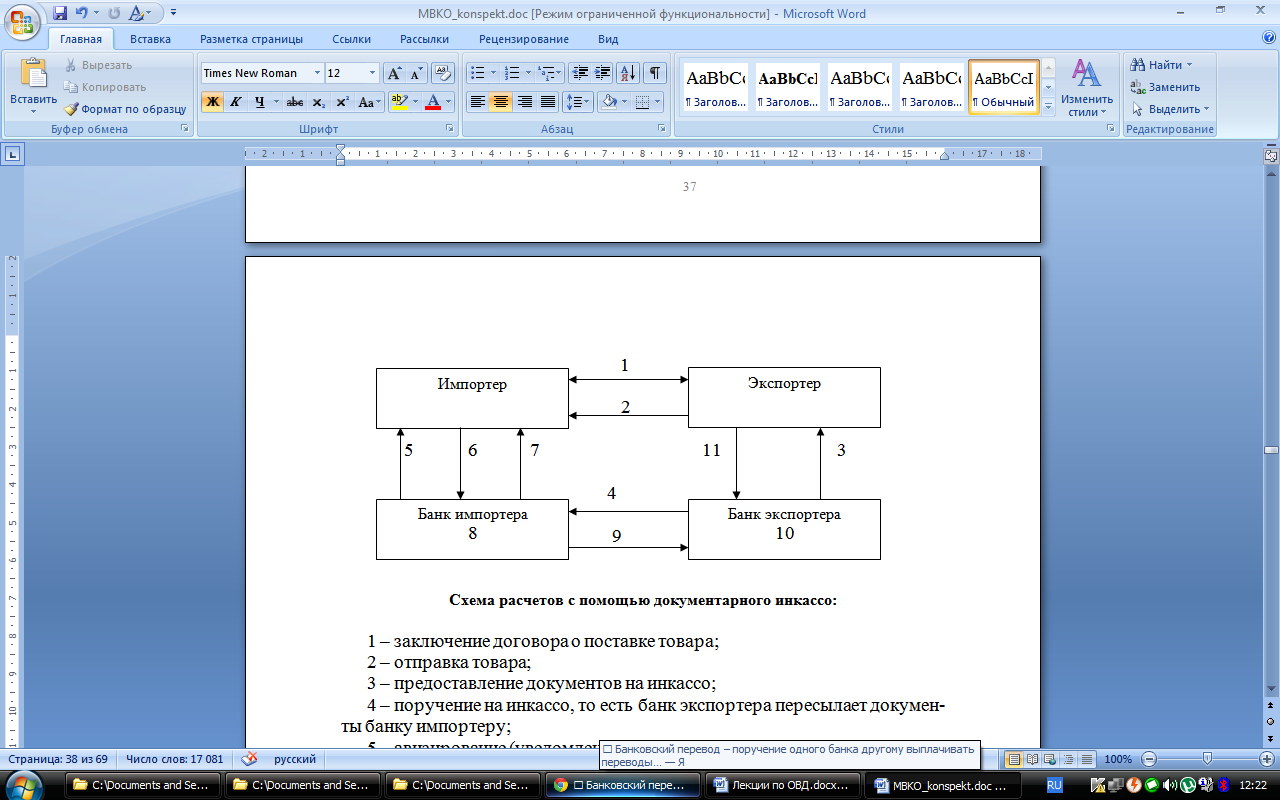Image resolution: width=1280 pixels, height=800 pixels.
Task: Open the Chrome taskbar window
Action: tap(621, 786)
